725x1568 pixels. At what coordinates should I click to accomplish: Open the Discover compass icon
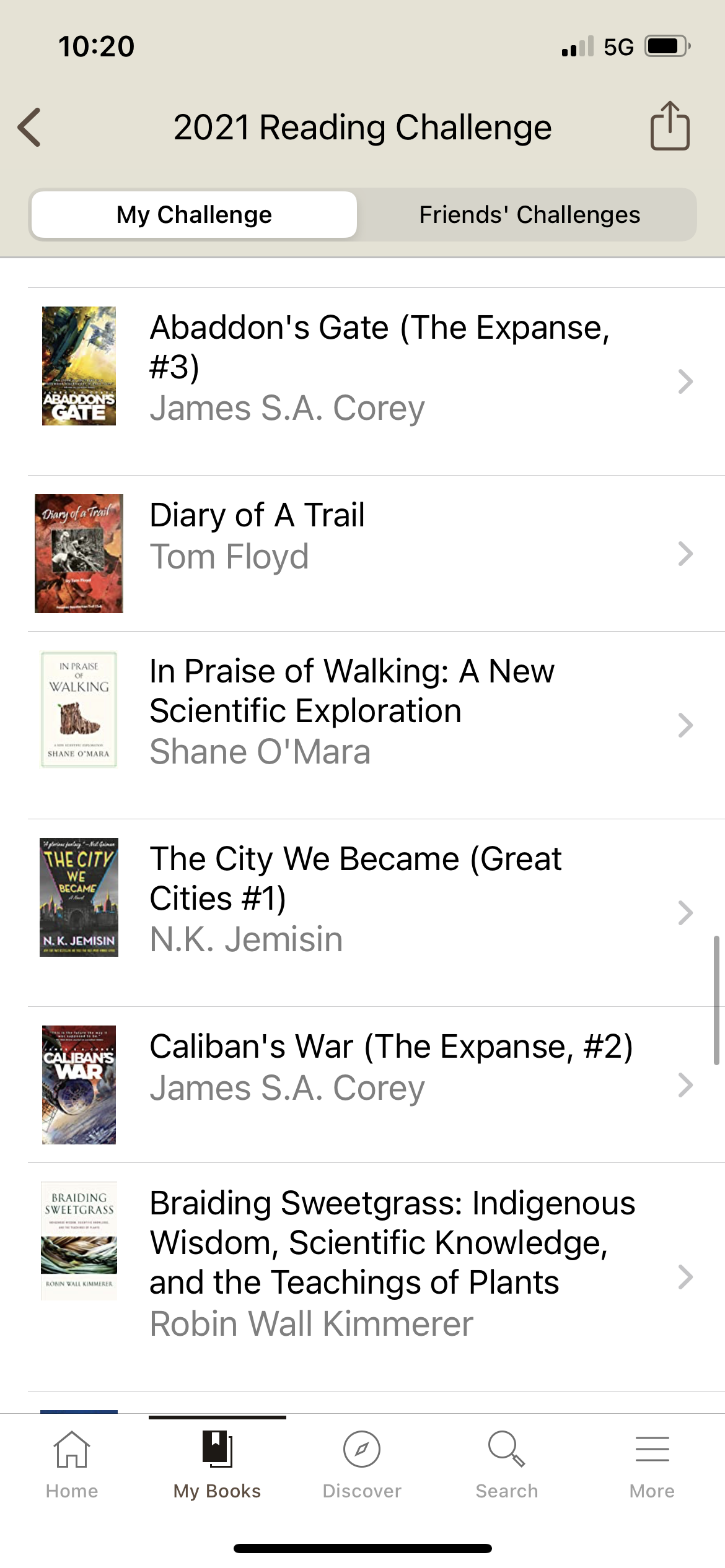tap(362, 1449)
